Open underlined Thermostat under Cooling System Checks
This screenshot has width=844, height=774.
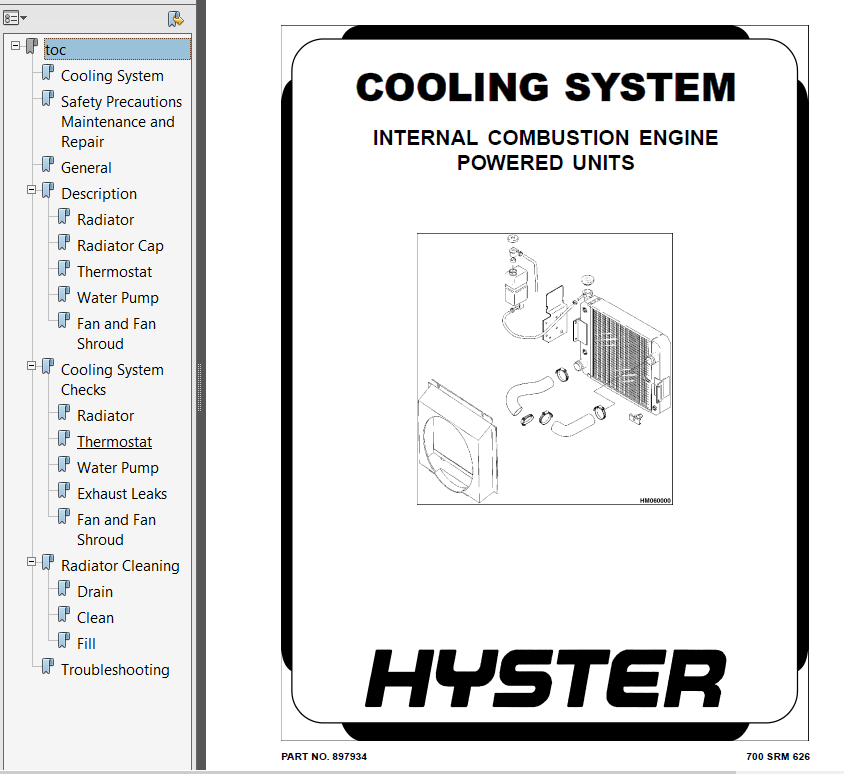tap(114, 442)
